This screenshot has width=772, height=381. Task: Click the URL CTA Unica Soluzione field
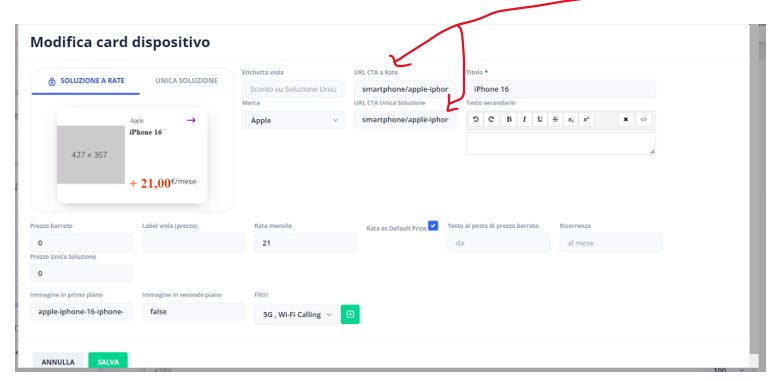pos(405,120)
